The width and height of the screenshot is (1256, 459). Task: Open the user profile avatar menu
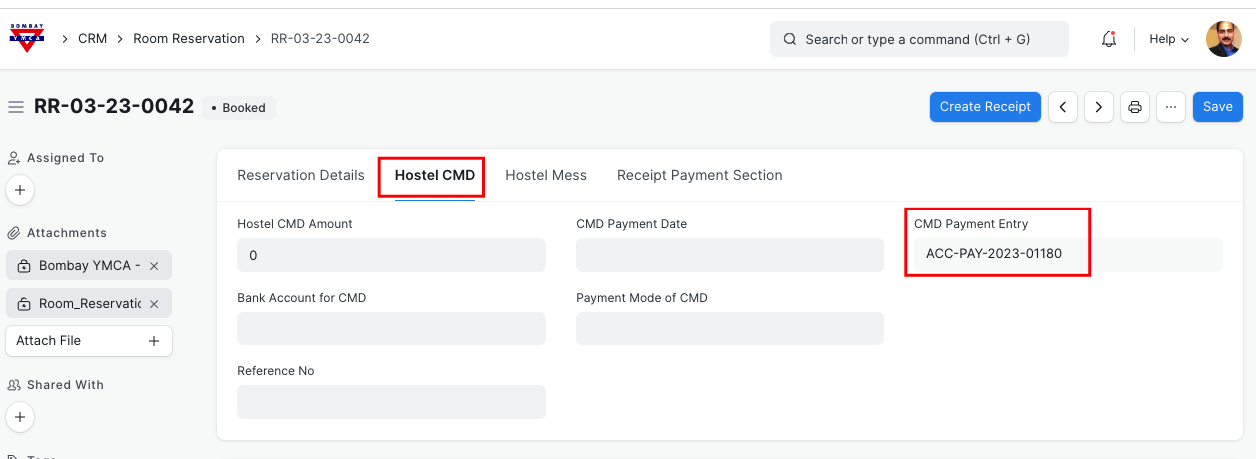point(1224,39)
